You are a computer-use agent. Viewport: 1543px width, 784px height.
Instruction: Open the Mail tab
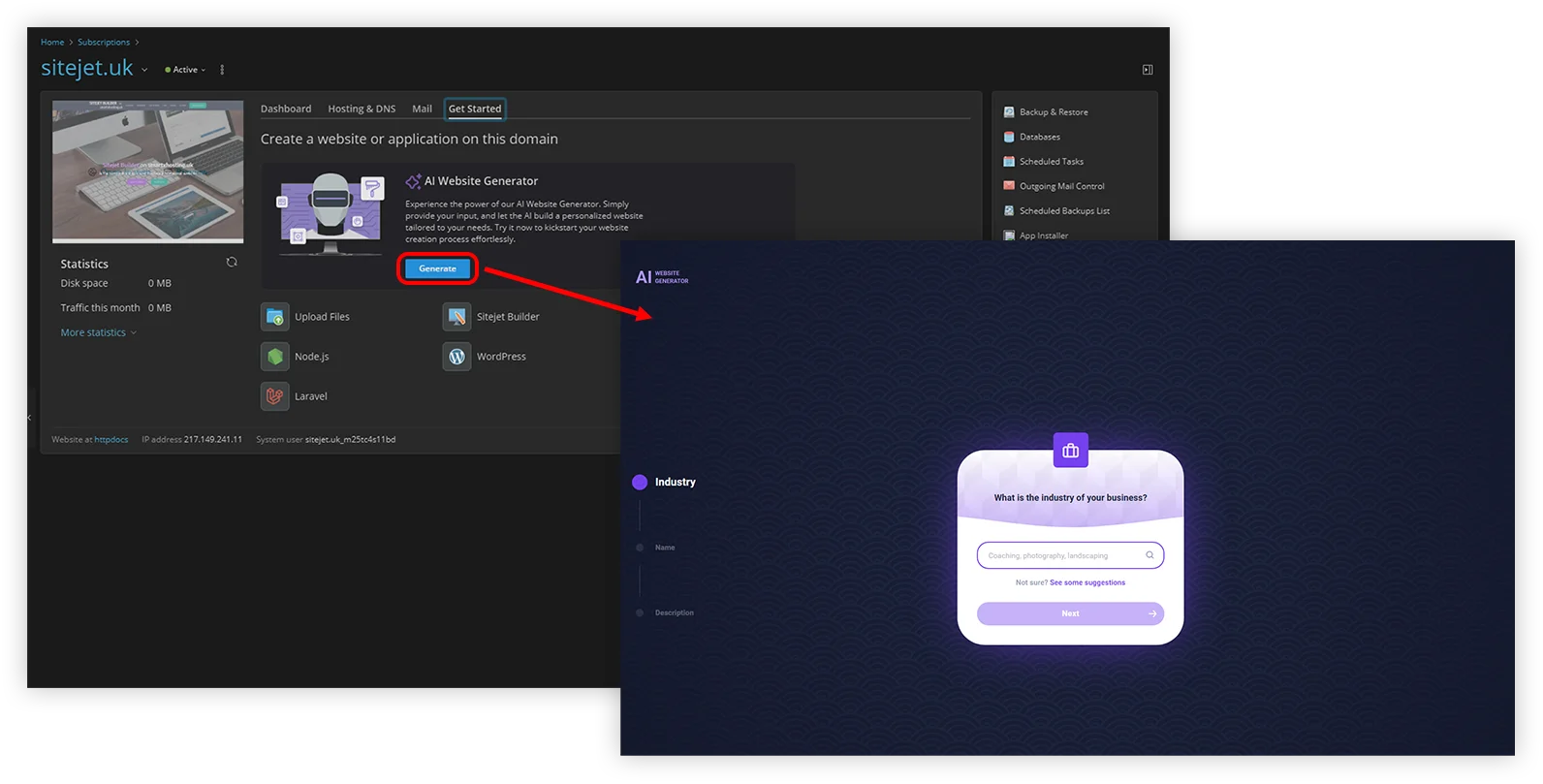click(422, 109)
